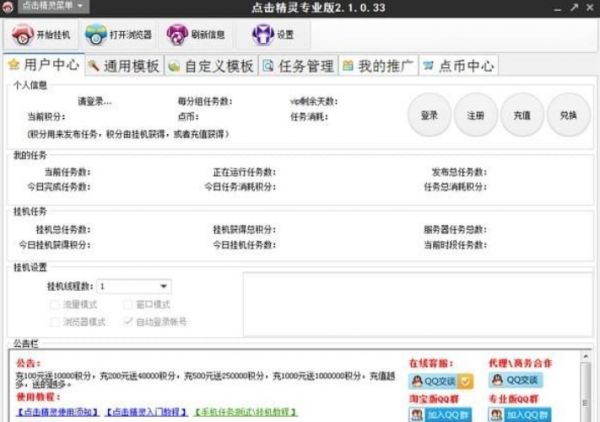This screenshot has height=422, width=600.
Task: Go to the 任务管理 tab
Action: pos(298,66)
